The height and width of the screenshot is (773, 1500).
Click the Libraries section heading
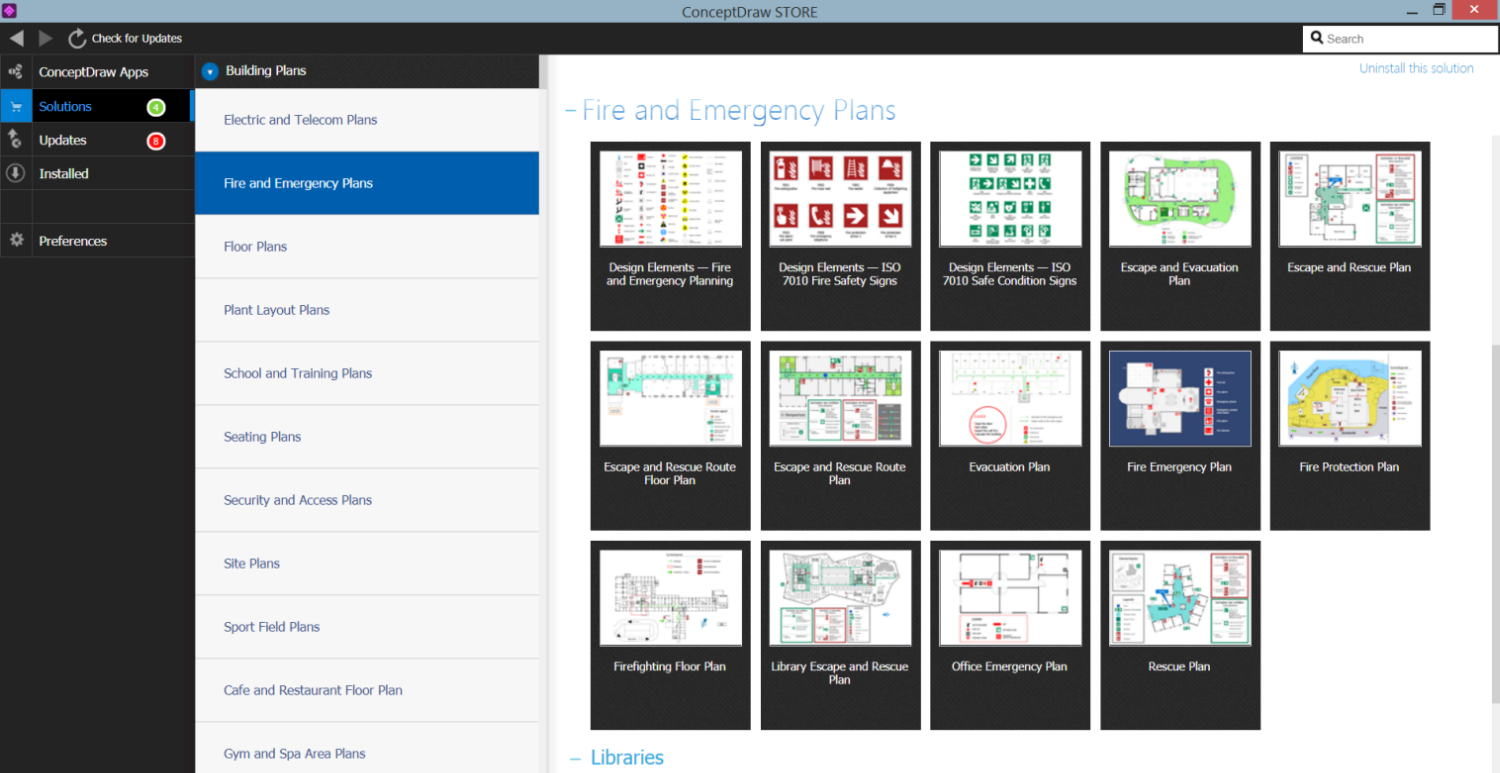[x=627, y=757]
